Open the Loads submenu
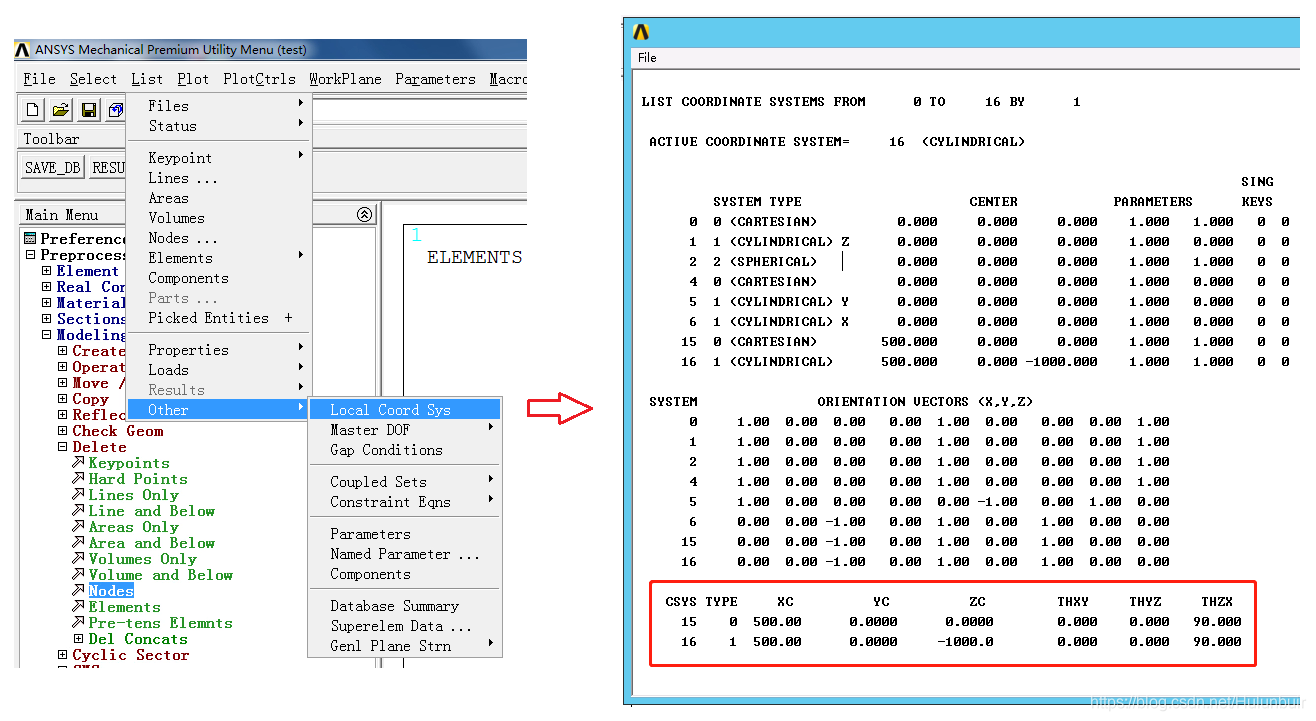This screenshot has height=721, width=1316. pyautogui.click(x=219, y=370)
